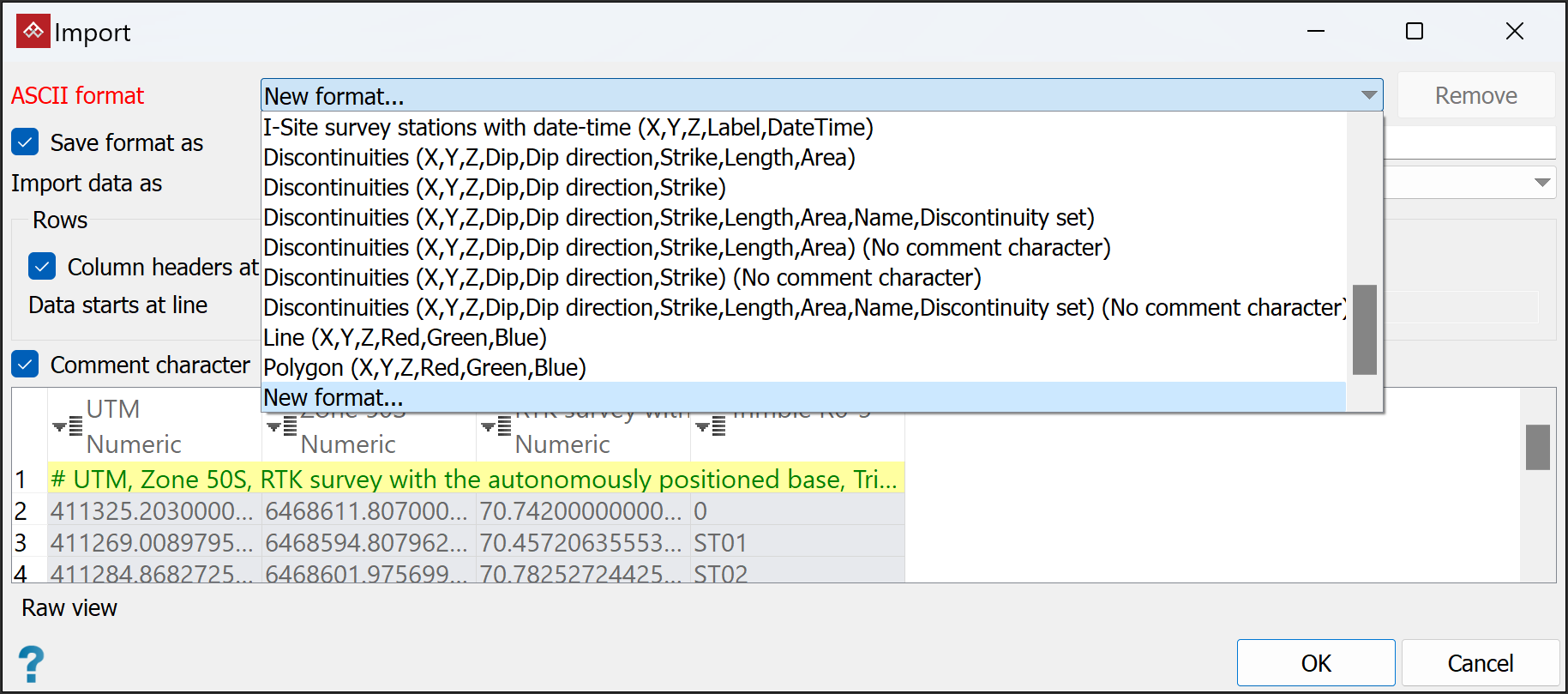
Task: Expand the Import data as dropdown arrow
Action: 1541,183
